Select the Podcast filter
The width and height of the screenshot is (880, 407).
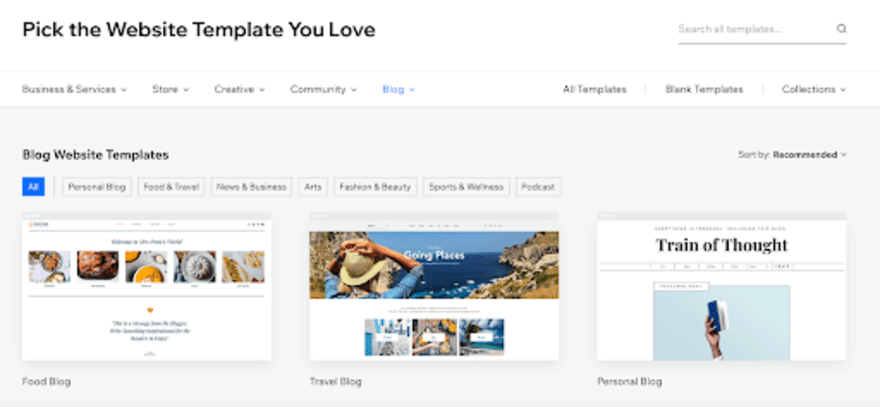coord(538,187)
